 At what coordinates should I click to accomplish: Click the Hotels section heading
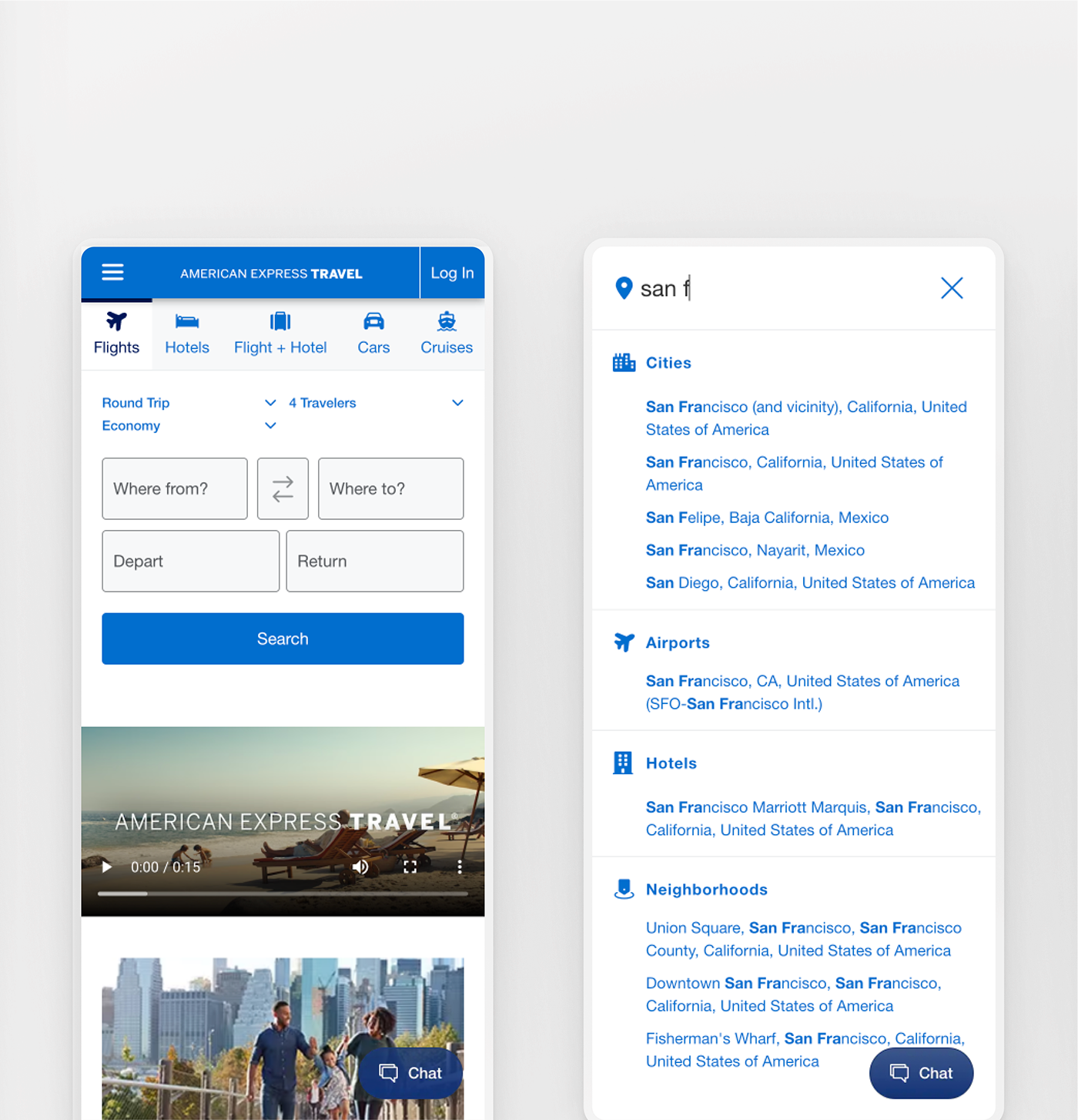(x=671, y=763)
